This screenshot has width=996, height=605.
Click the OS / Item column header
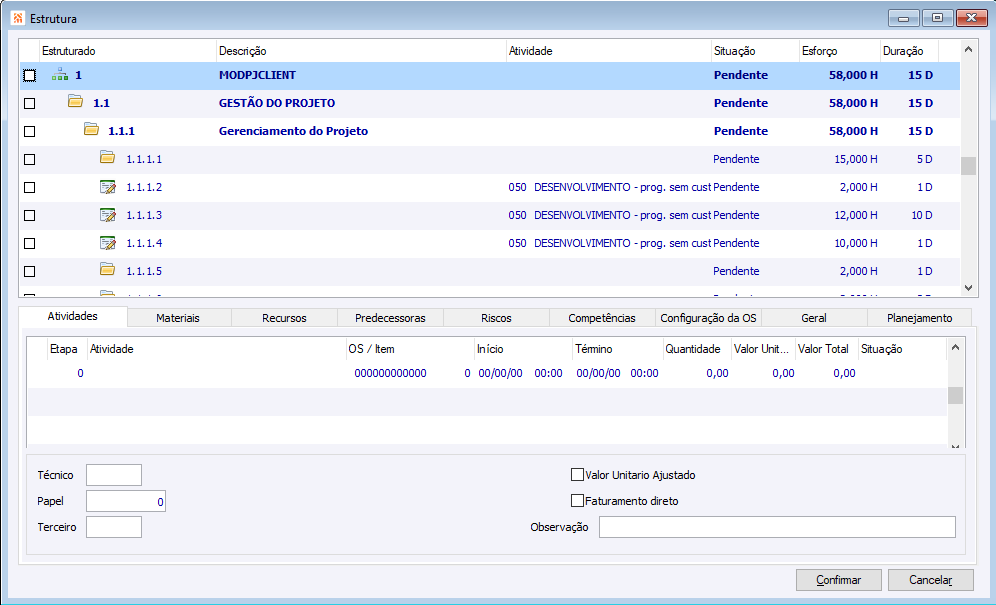click(410, 349)
